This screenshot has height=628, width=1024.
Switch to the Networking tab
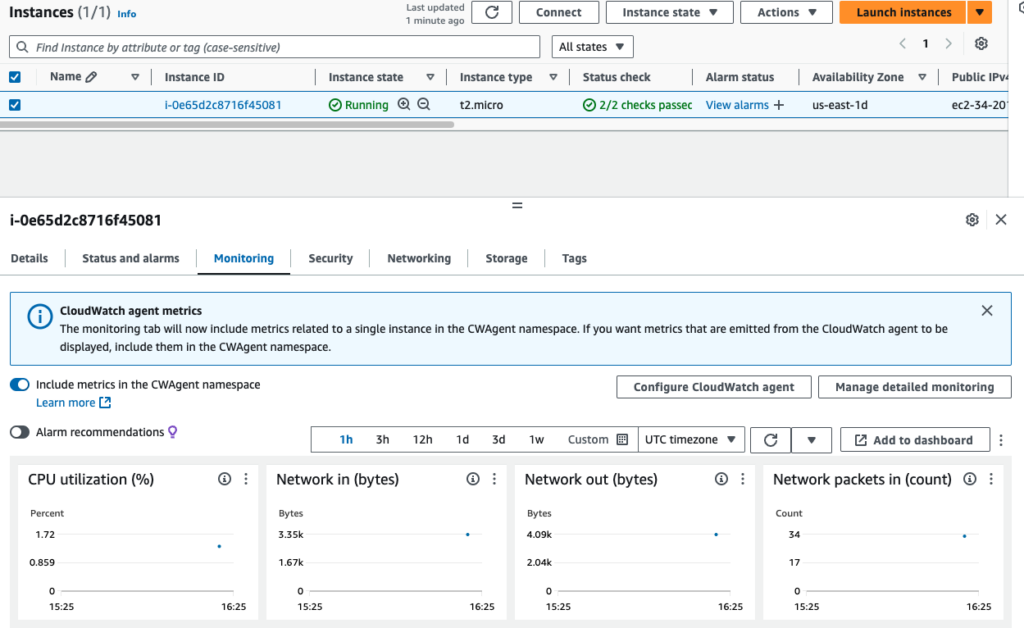point(419,259)
